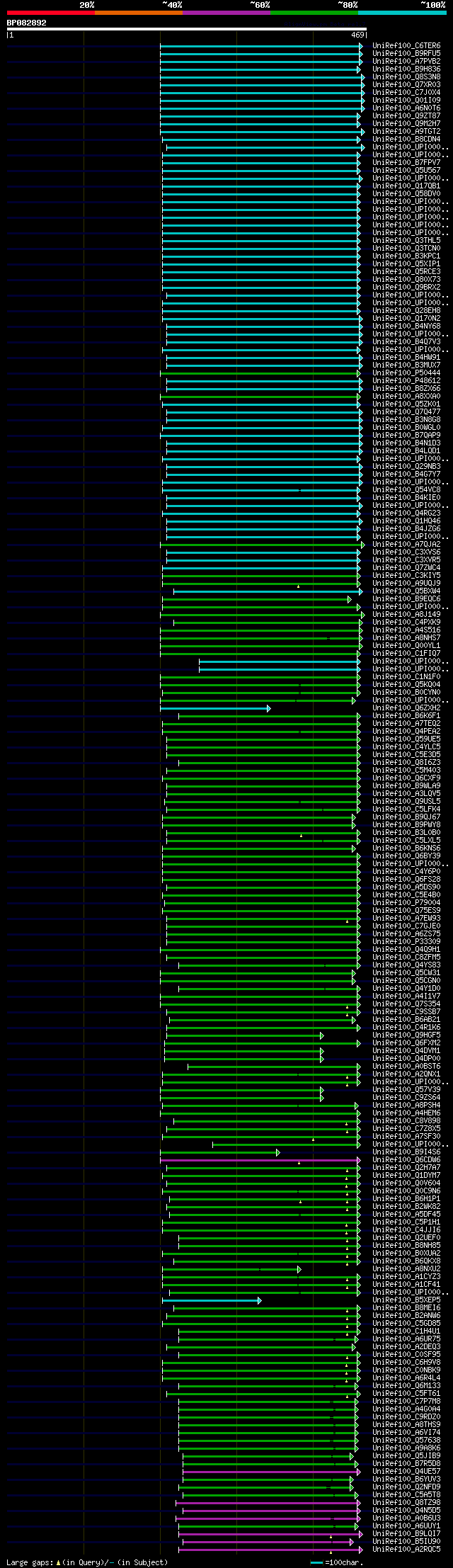Select the BP082892 query label
Viewport: 453px width, 1568px height.
(x=27, y=23)
